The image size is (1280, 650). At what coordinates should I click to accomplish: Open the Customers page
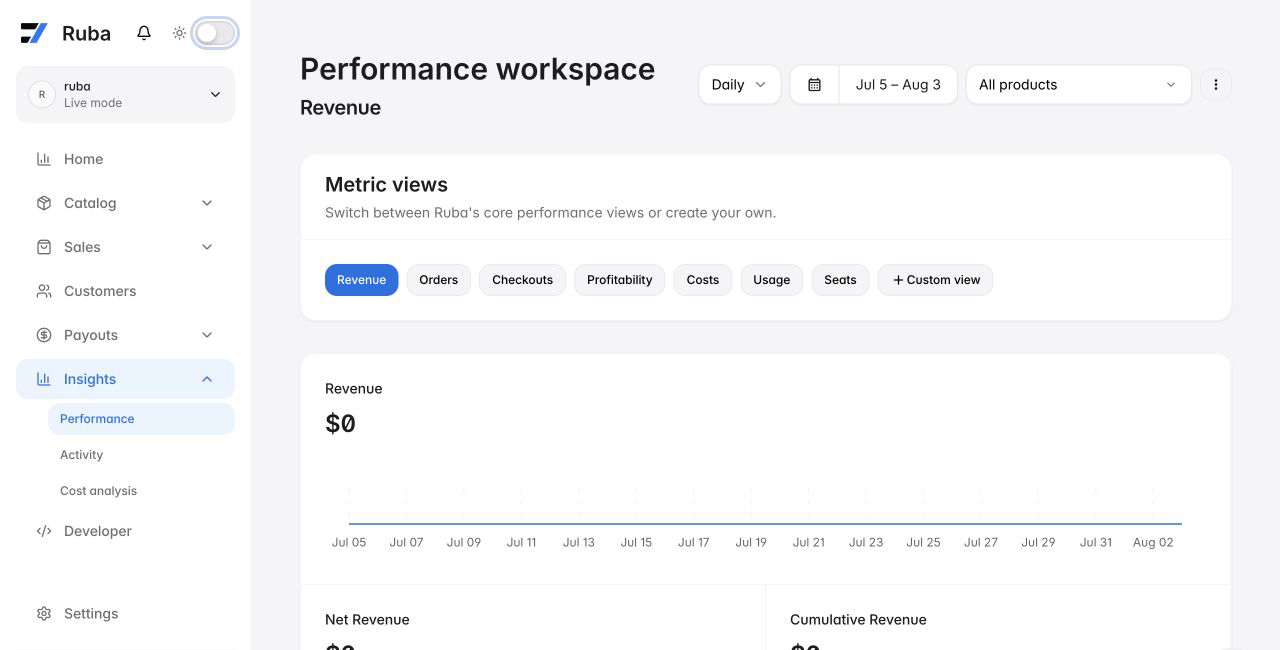[x=125, y=291]
